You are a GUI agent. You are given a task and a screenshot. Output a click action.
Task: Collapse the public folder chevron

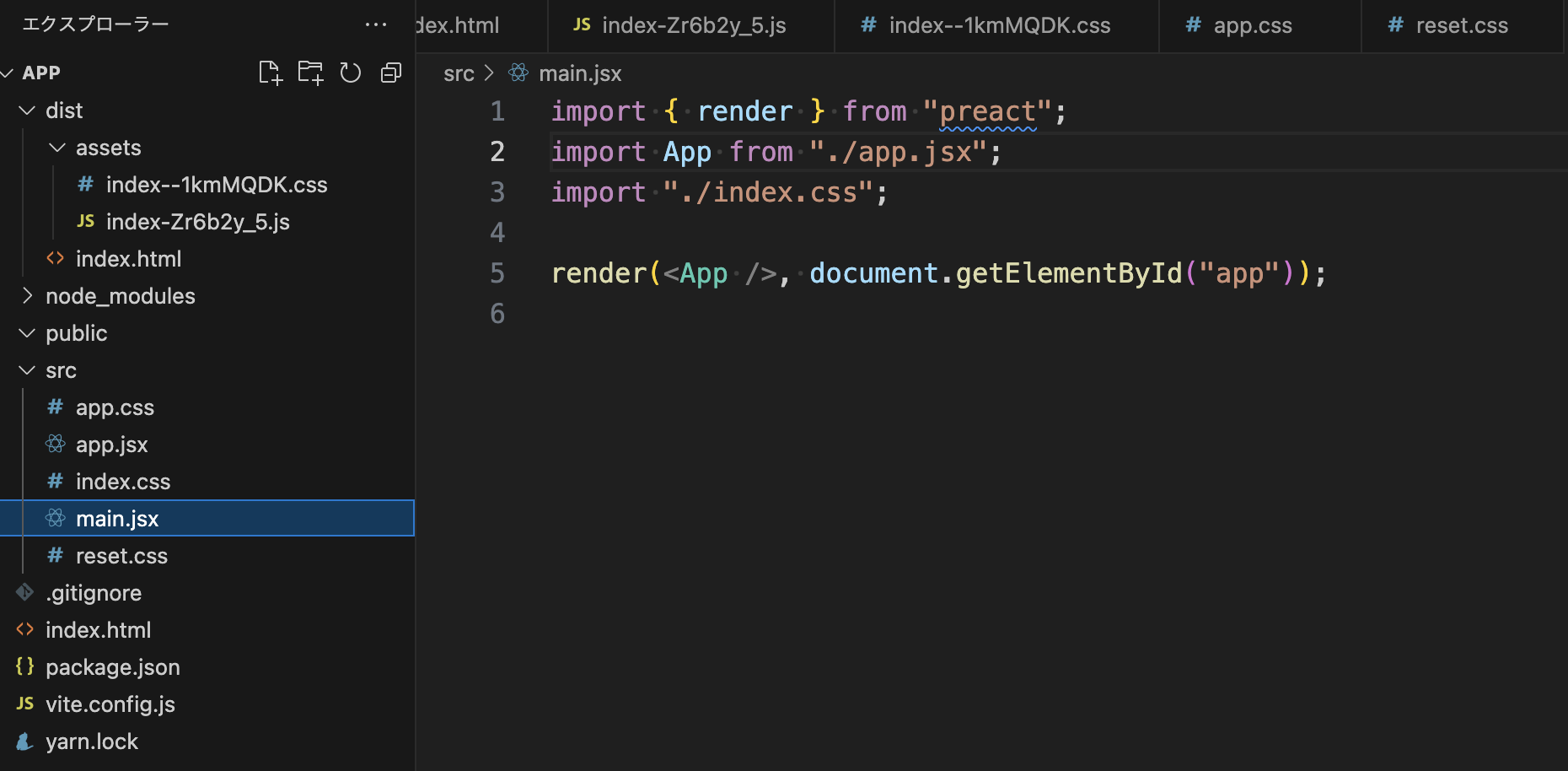(x=26, y=332)
